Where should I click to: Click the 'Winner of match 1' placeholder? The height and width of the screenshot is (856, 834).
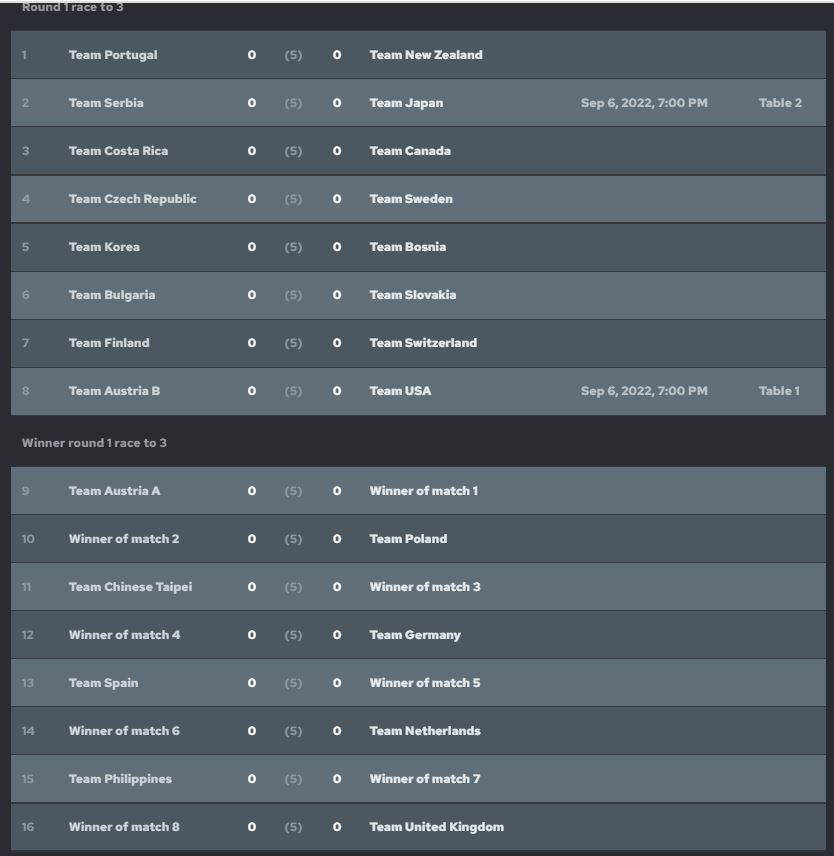424,491
